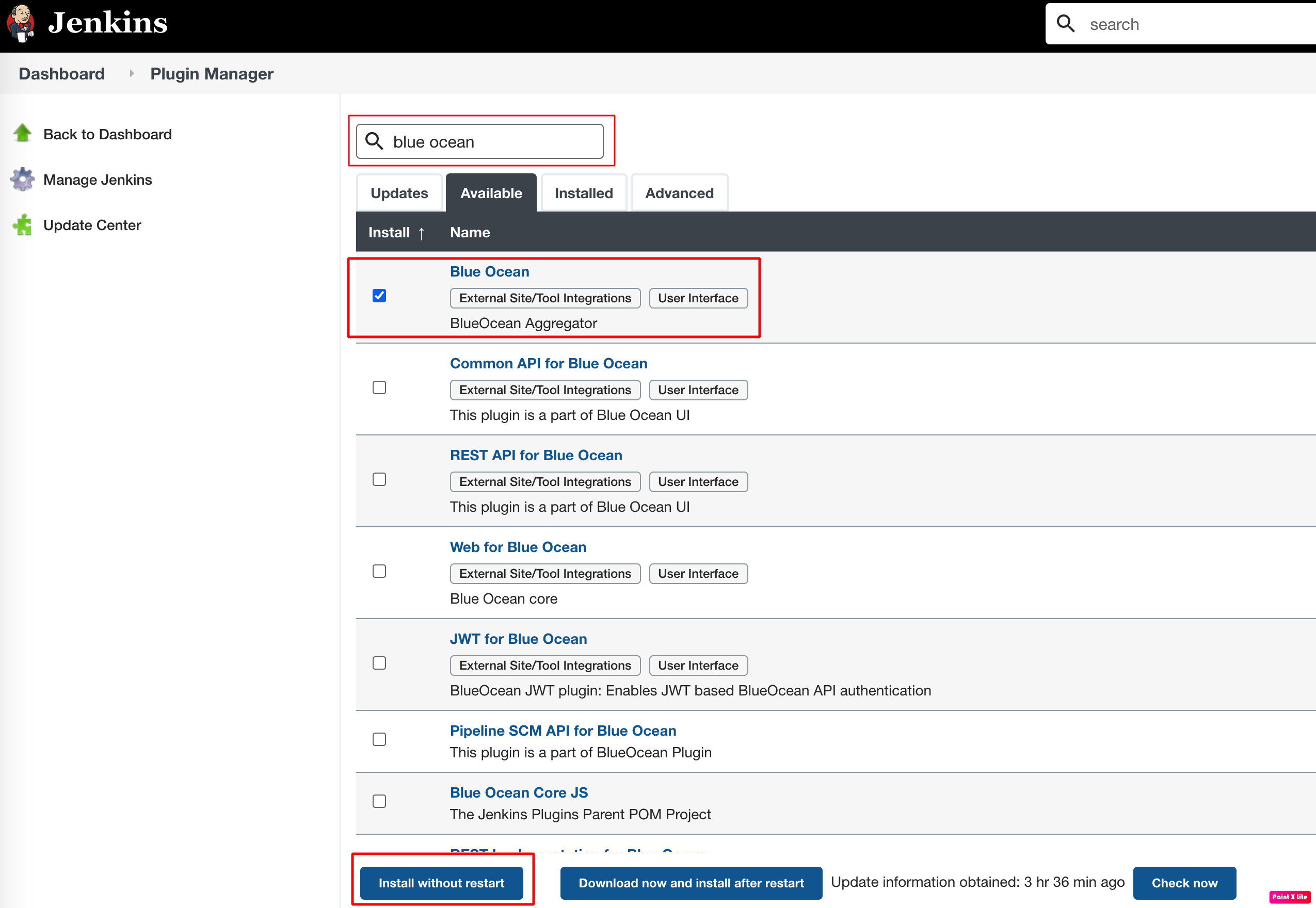1316x908 pixels.
Task: Uncheck the Blue Ocean plugin checkbox
Action: pos(379,296)
